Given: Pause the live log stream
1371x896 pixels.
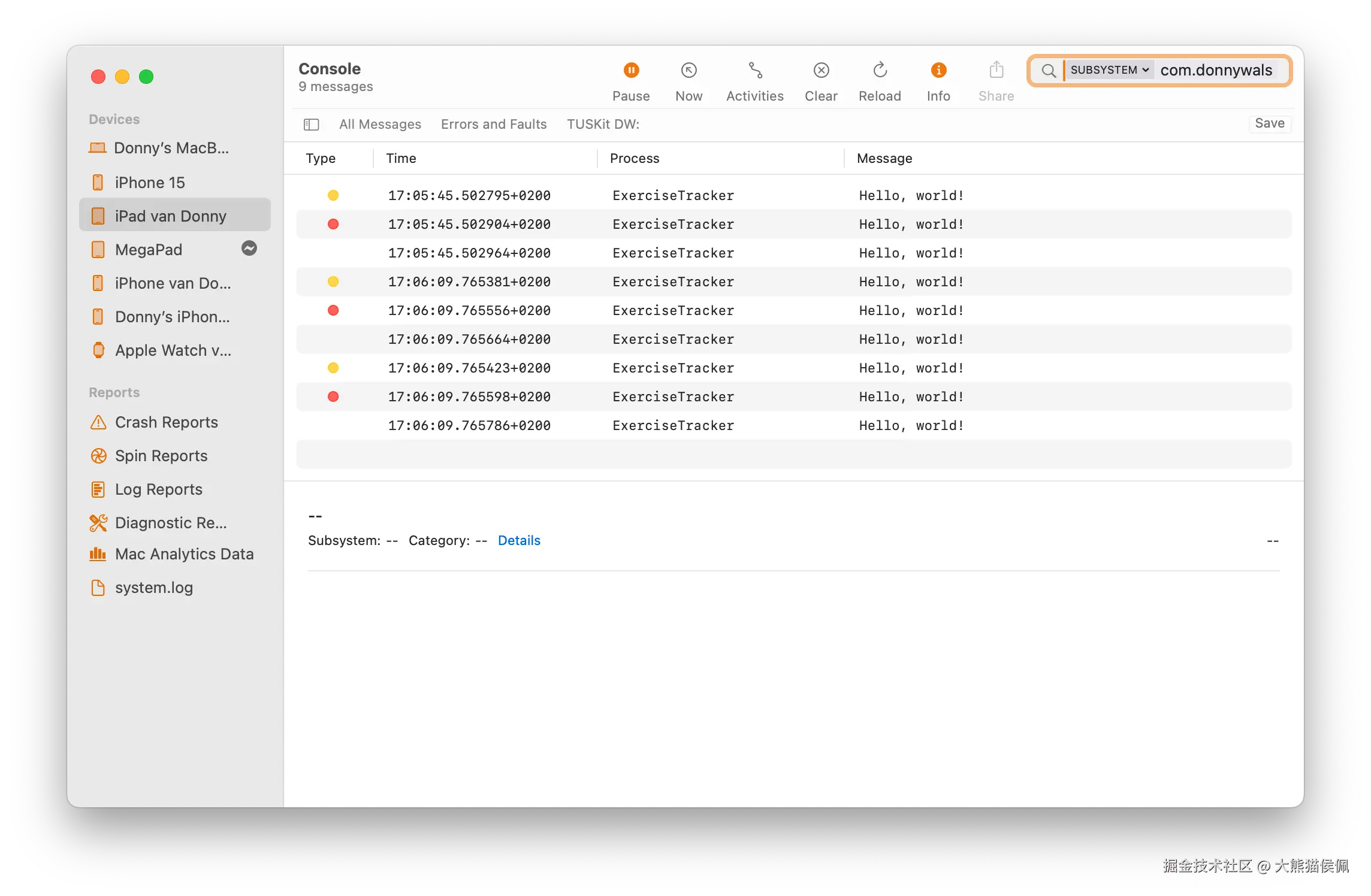Looking at the screenshot, I should 631,71.
